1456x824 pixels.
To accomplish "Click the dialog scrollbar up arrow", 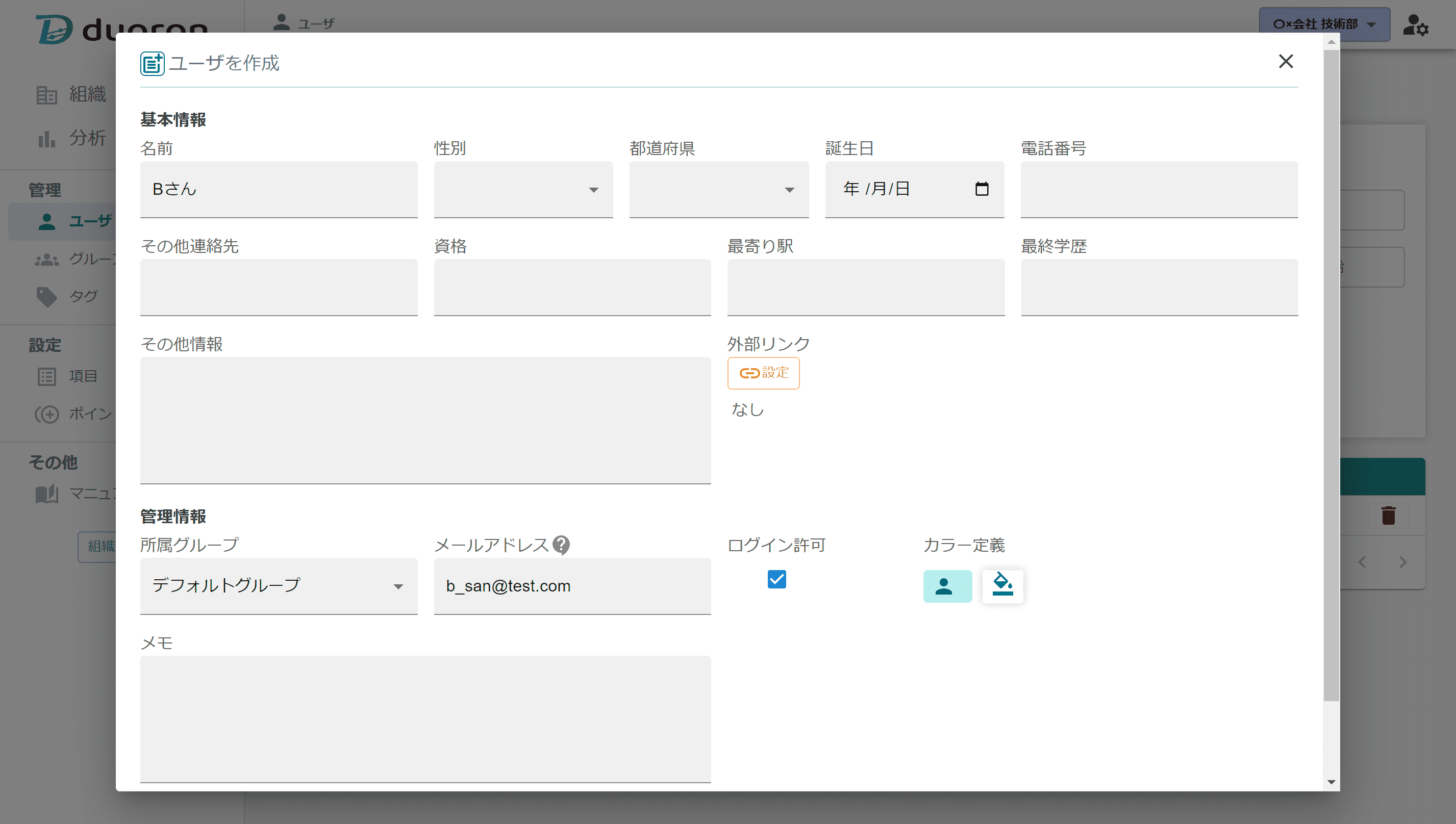I will [x=1331, y=42].
